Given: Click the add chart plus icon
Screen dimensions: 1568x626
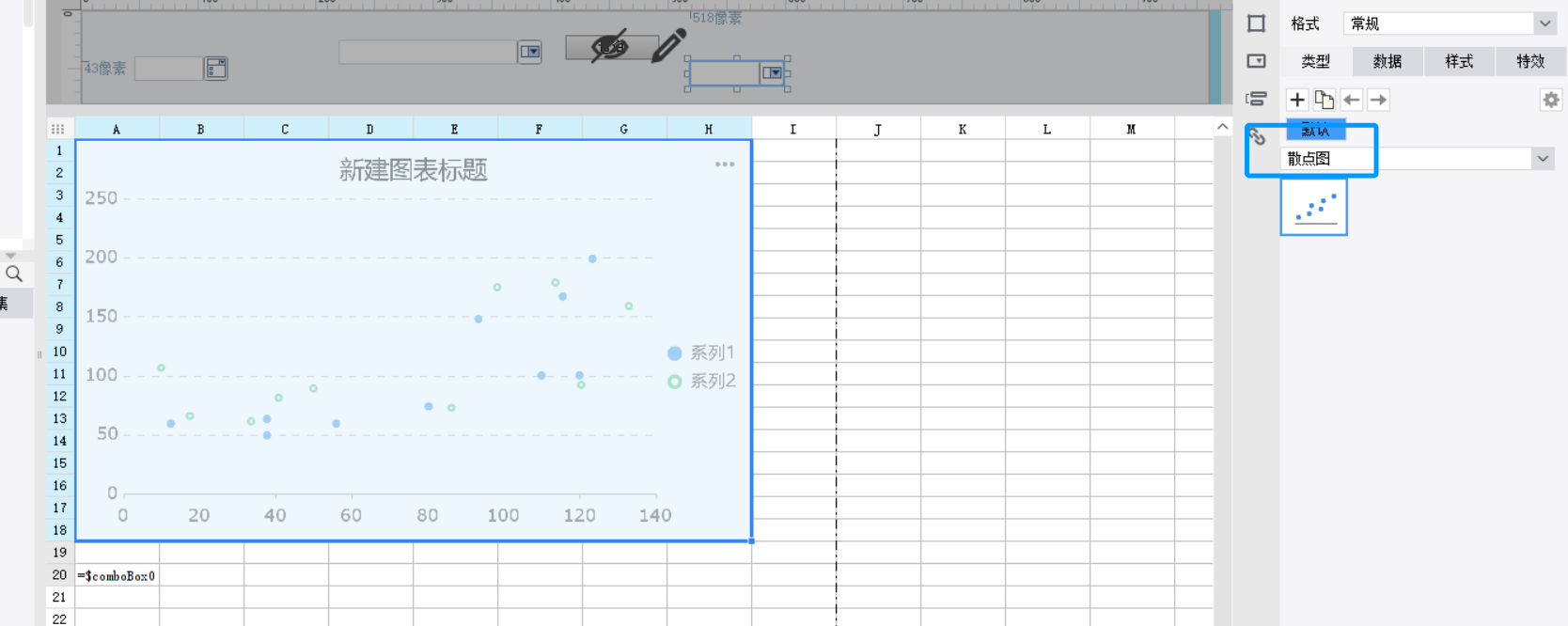Looking at the screenshot, I should [x=1297, y=100].
